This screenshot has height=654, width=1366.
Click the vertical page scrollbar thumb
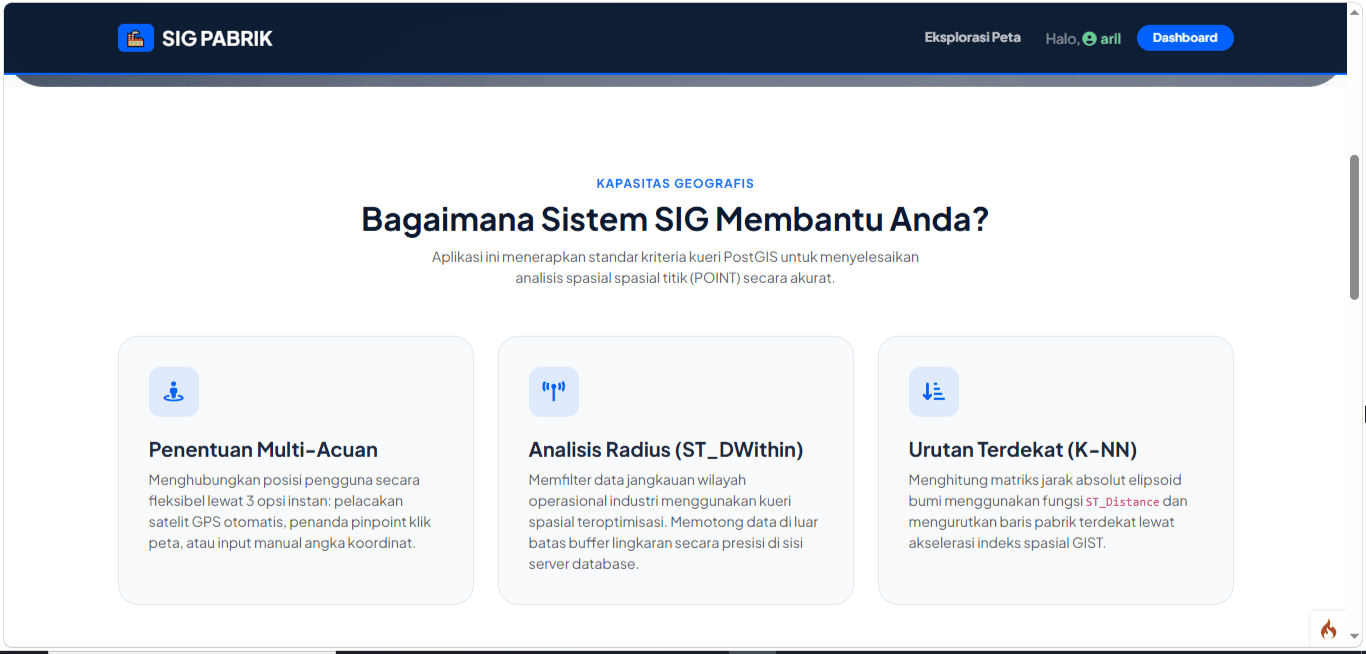click(1355, 227)
